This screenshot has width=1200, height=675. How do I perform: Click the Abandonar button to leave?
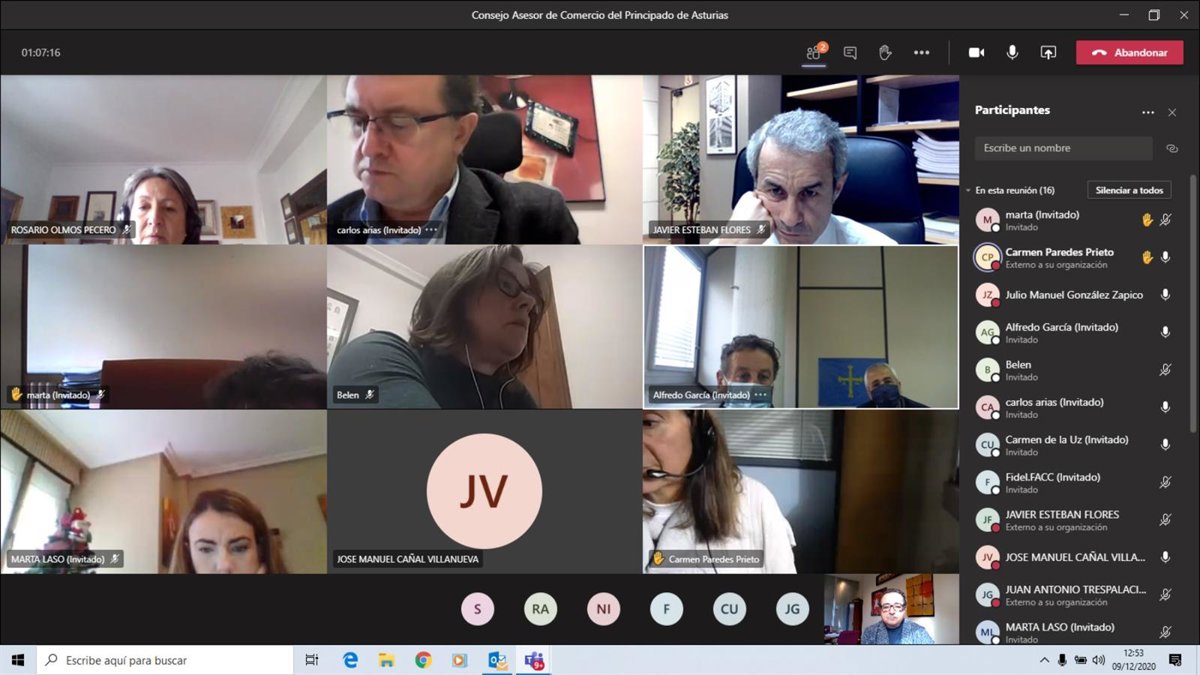(x=1129, y=53)
